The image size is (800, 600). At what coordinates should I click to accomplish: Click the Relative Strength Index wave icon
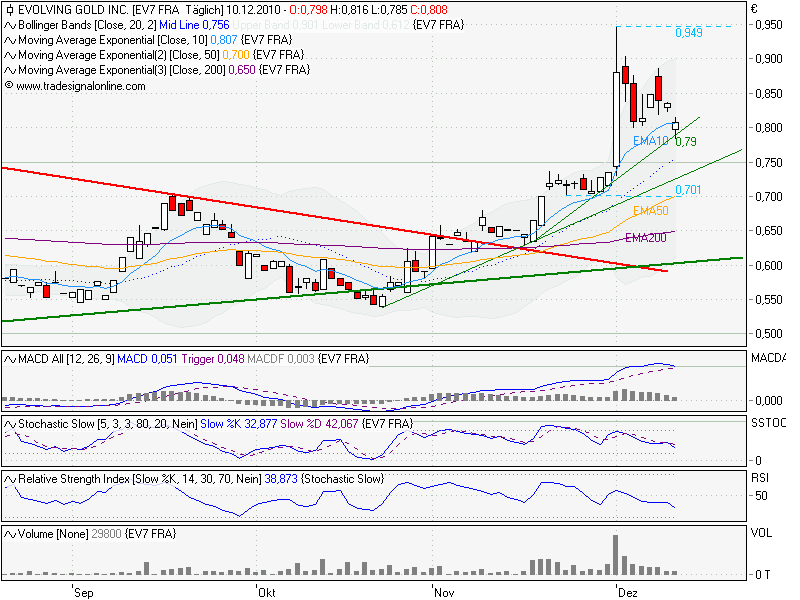(9, 480)
